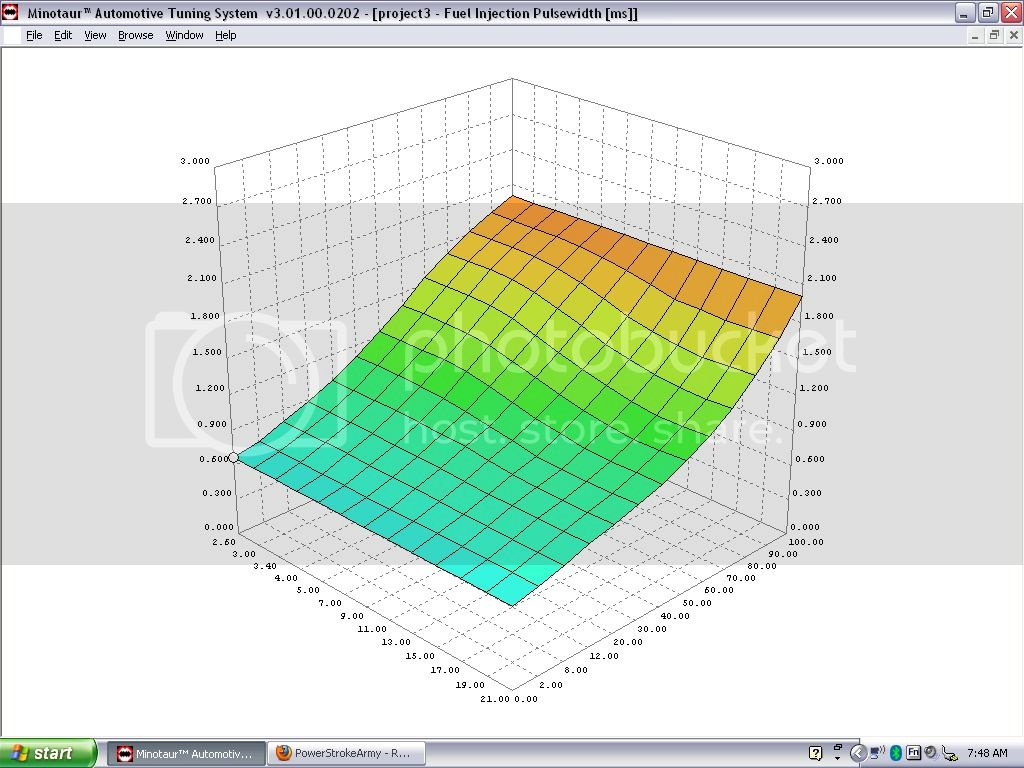Click the Safely Remove Hardware tray icon
This screenshot has width=1024, height=768.
click(950, 754)
